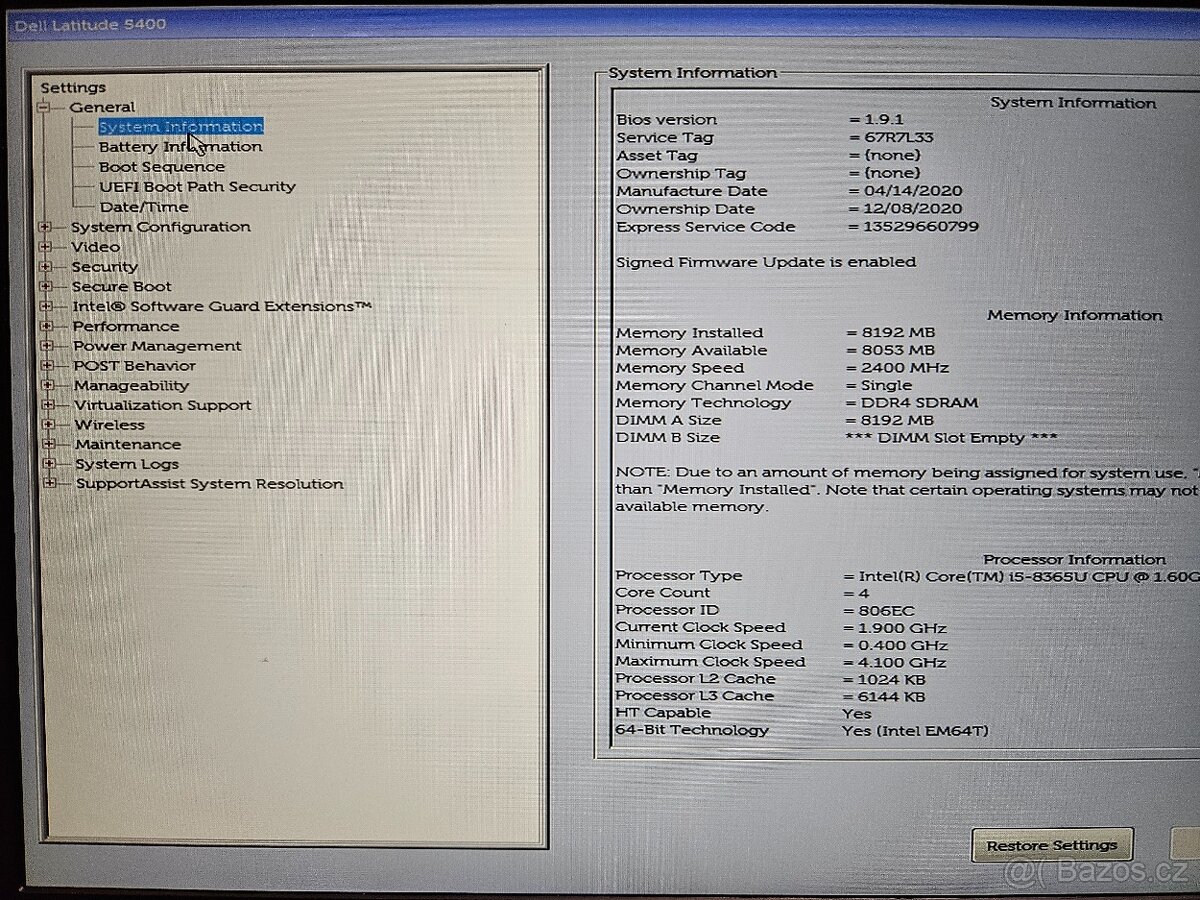Screen dimensions: 1200x900
Task: Expand the Virtualization Support node
Action: pyautogui.click(x=50, y=405)
